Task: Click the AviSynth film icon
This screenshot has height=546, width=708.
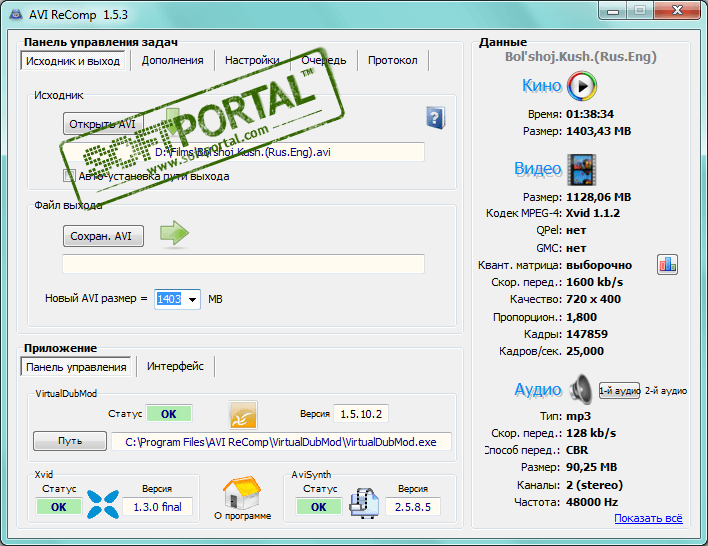Action: point(364,503)
